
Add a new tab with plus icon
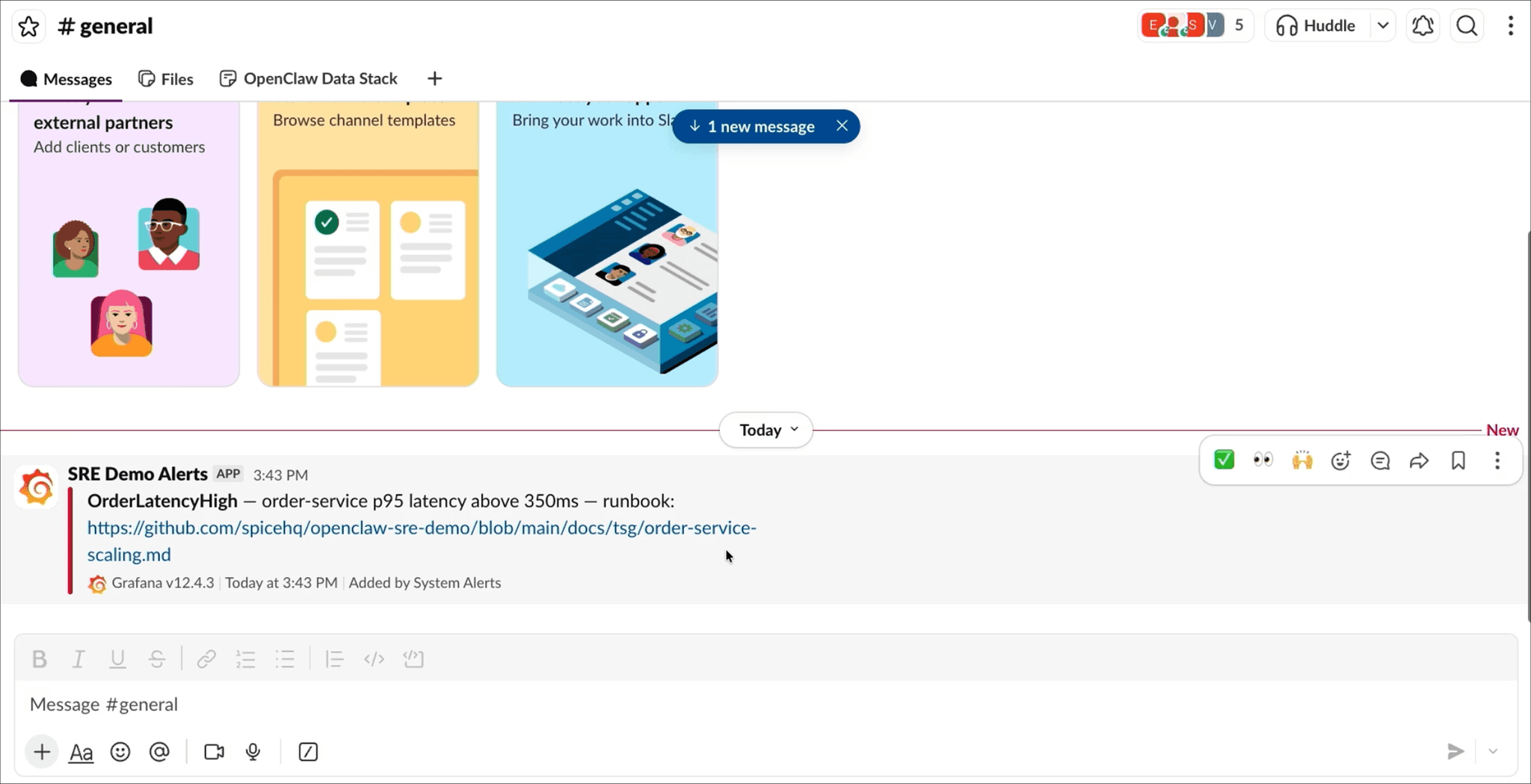(x=435, y=79)
